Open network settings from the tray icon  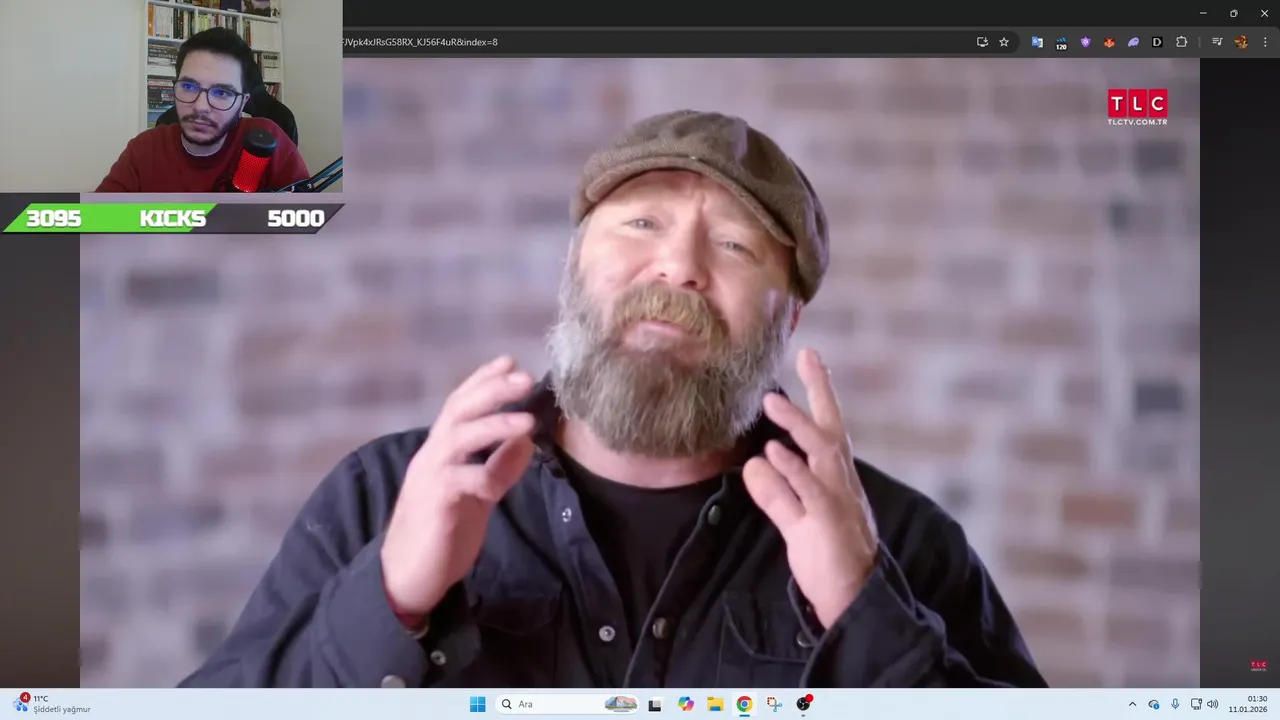tap(1196, 704)
